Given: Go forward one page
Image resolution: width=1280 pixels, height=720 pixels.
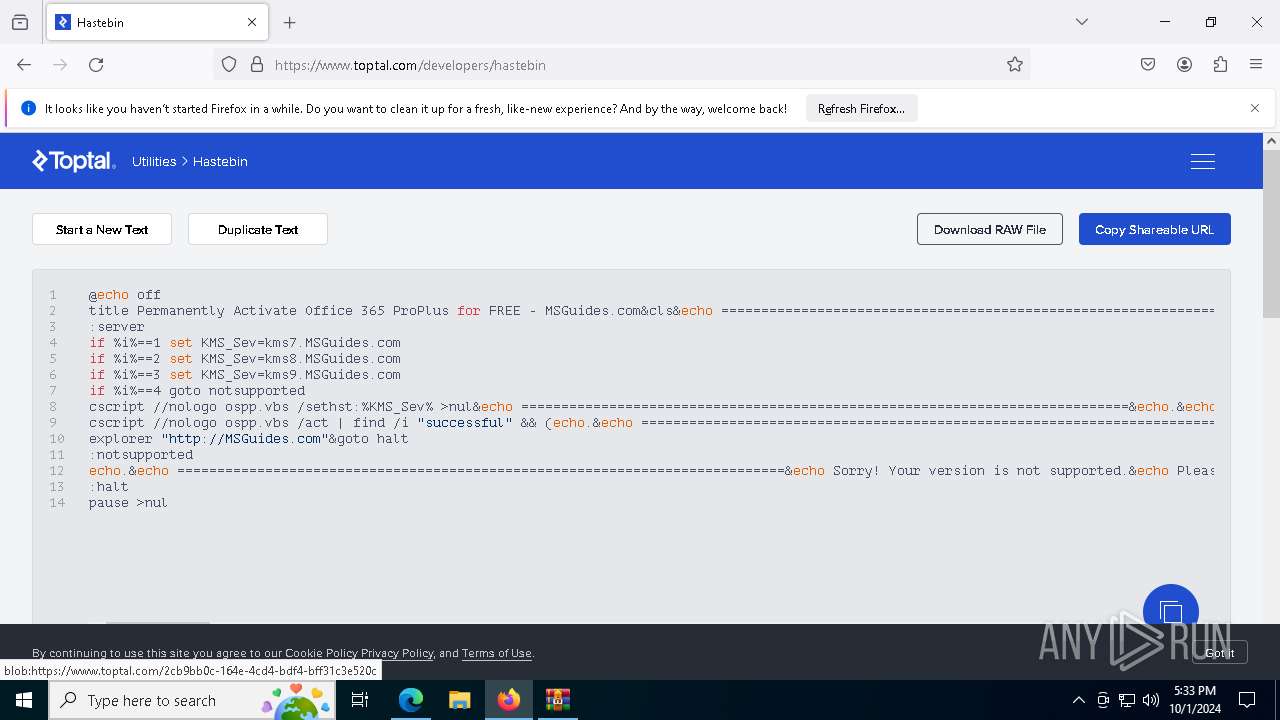Looking at the screenshot, I should click(x=60, y=65).
